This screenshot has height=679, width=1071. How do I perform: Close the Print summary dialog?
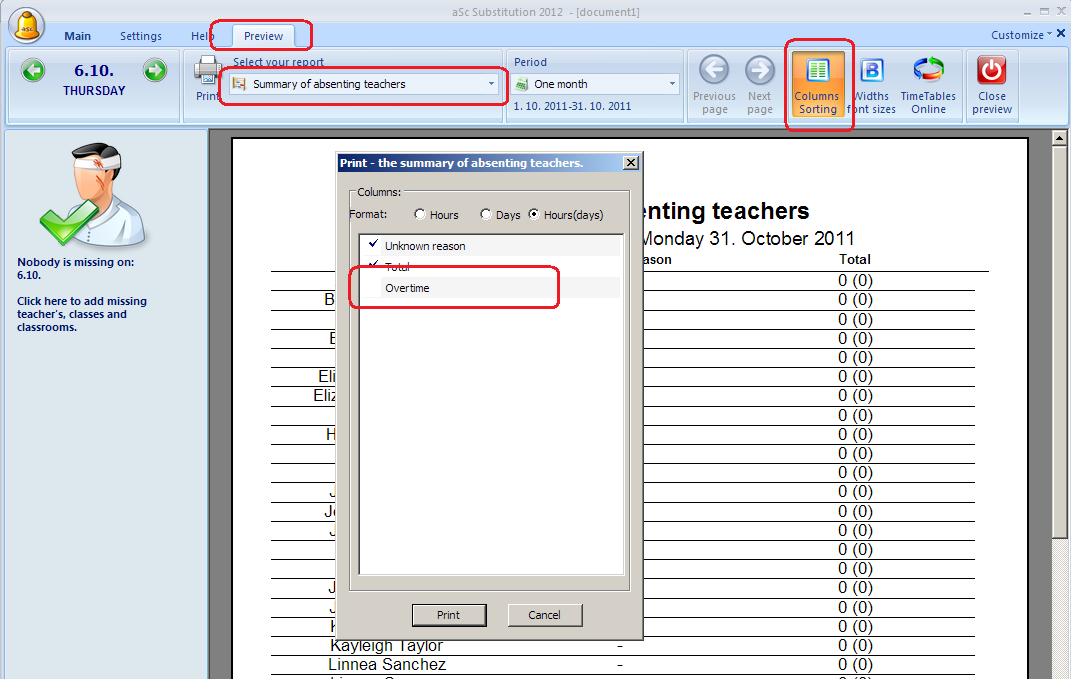coord(631,163)
